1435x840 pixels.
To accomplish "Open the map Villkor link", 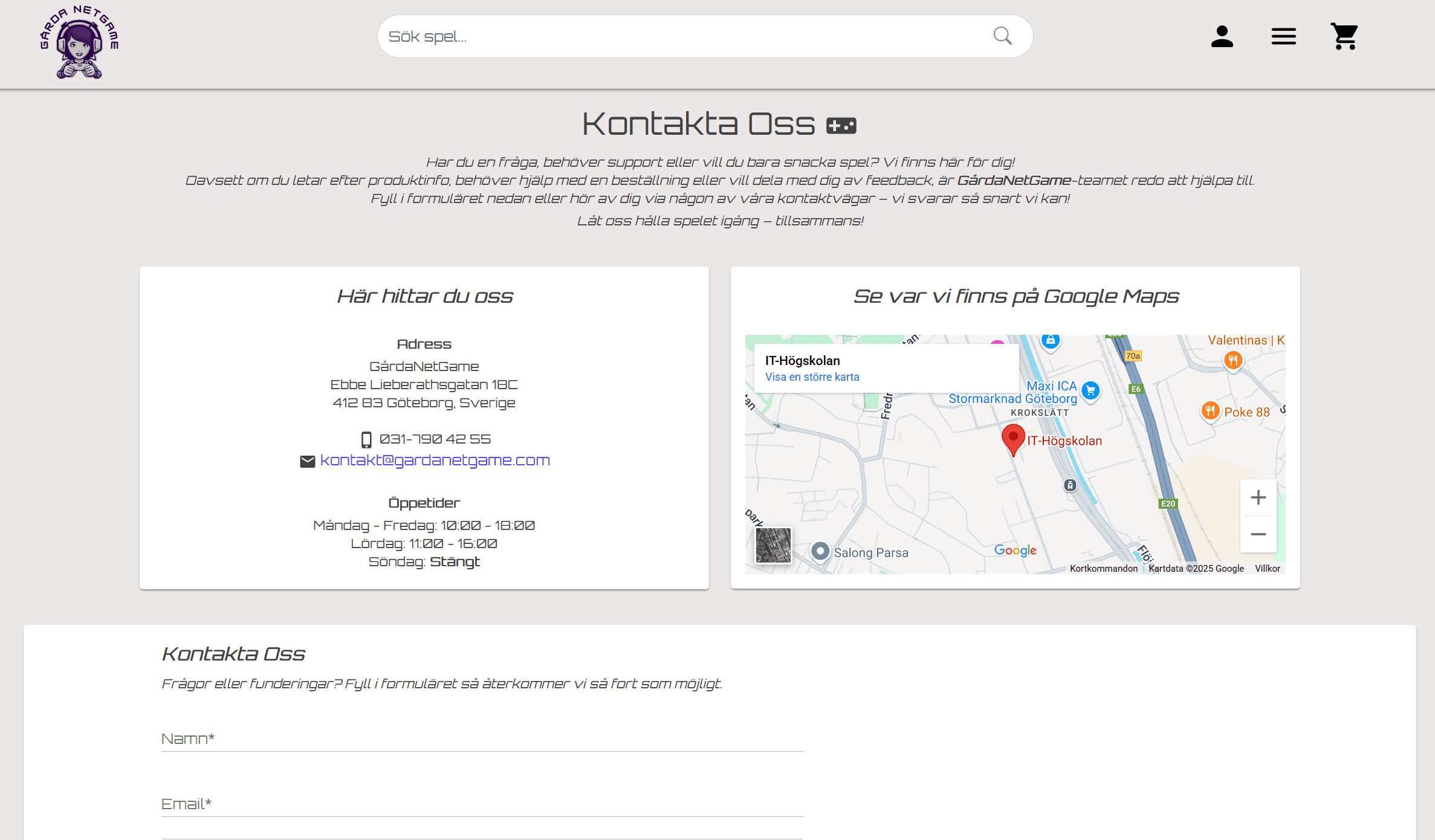I will pyautogui.click(x=1267, y=569).
